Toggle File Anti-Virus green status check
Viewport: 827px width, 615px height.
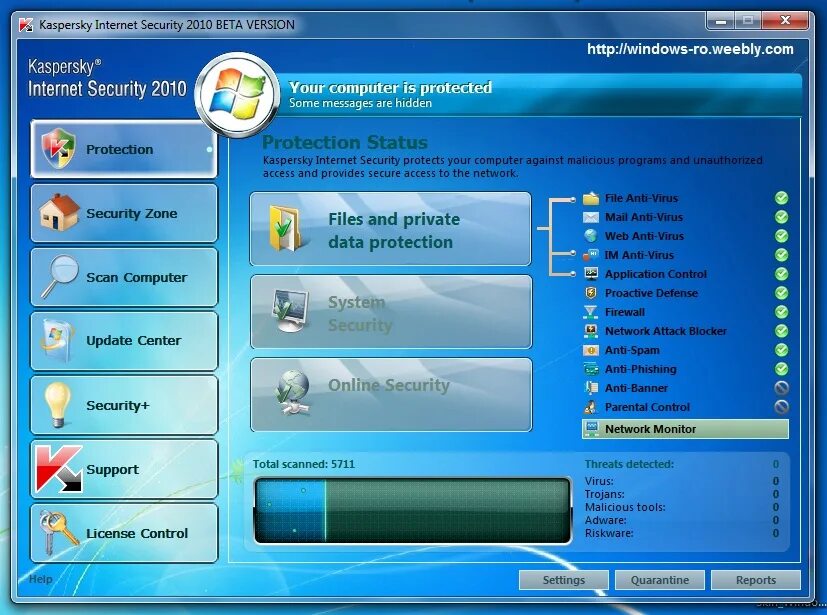pos(781,198)
